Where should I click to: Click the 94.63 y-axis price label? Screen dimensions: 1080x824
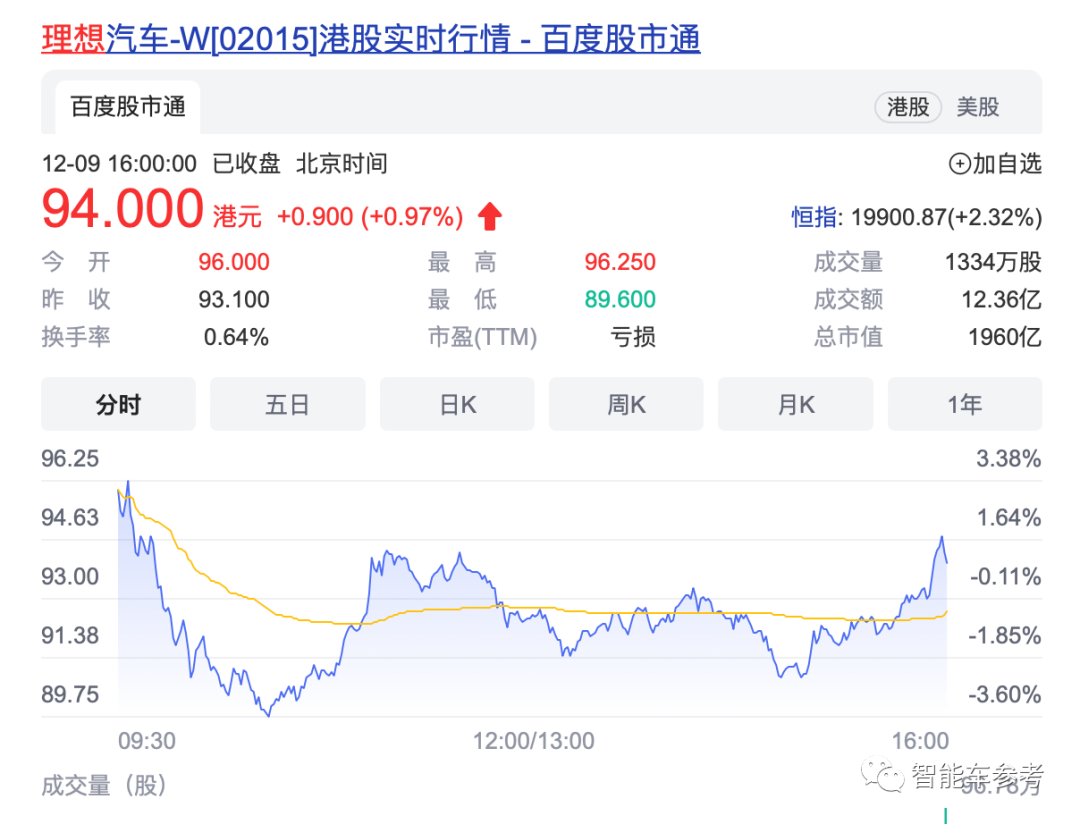[70, 517]
